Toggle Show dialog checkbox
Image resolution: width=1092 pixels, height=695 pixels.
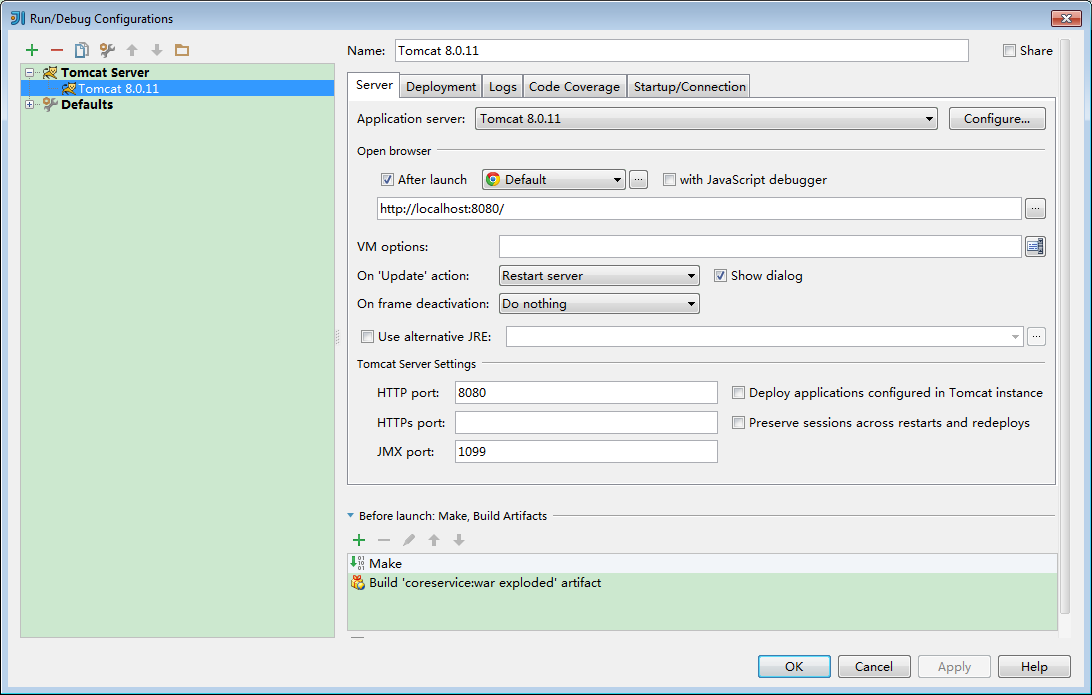(720, 276)
